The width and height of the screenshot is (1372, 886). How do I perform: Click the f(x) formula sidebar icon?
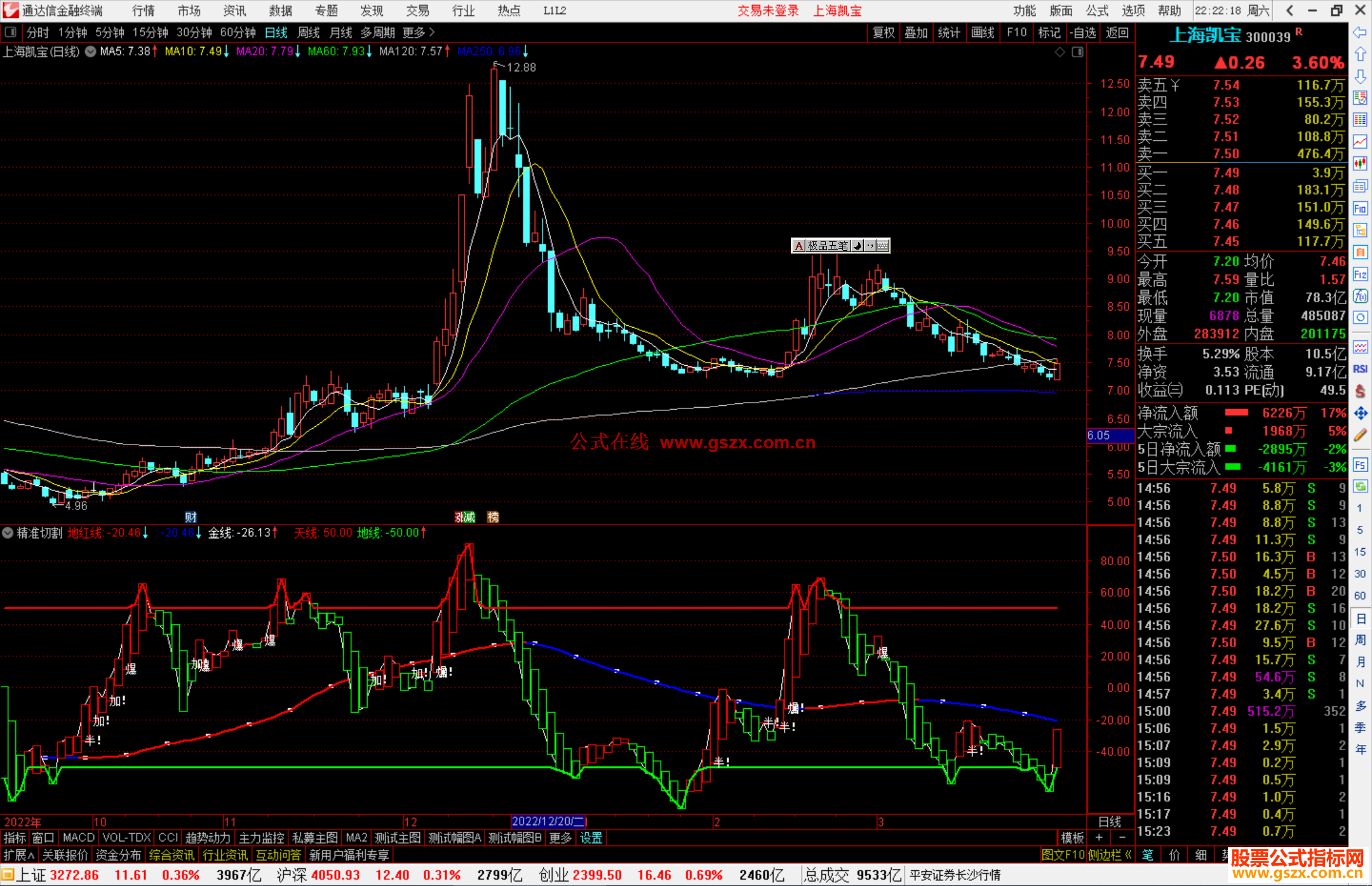click(x=1360, y=296)
